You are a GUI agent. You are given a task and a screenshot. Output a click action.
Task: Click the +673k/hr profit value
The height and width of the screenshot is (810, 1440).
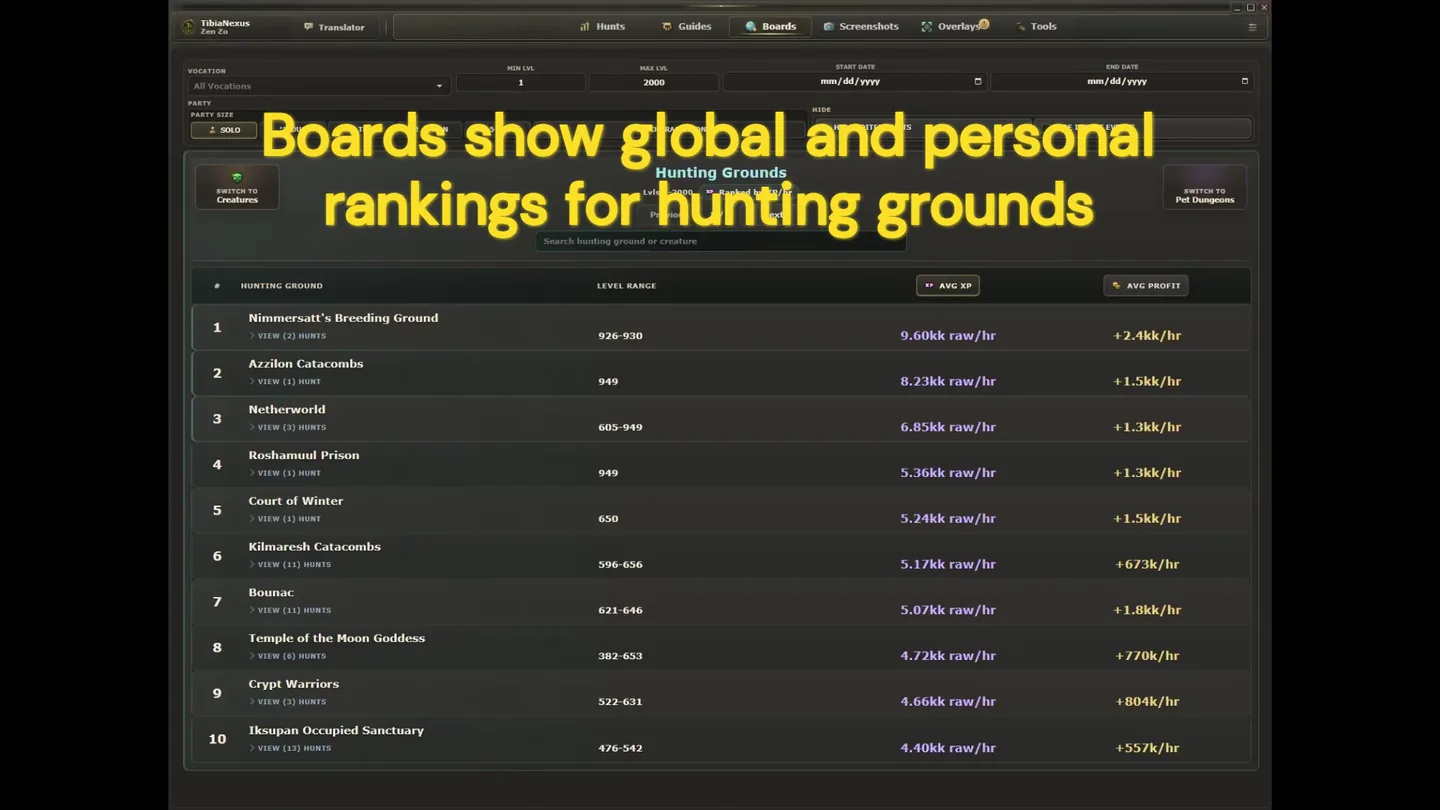(1147, 565)
